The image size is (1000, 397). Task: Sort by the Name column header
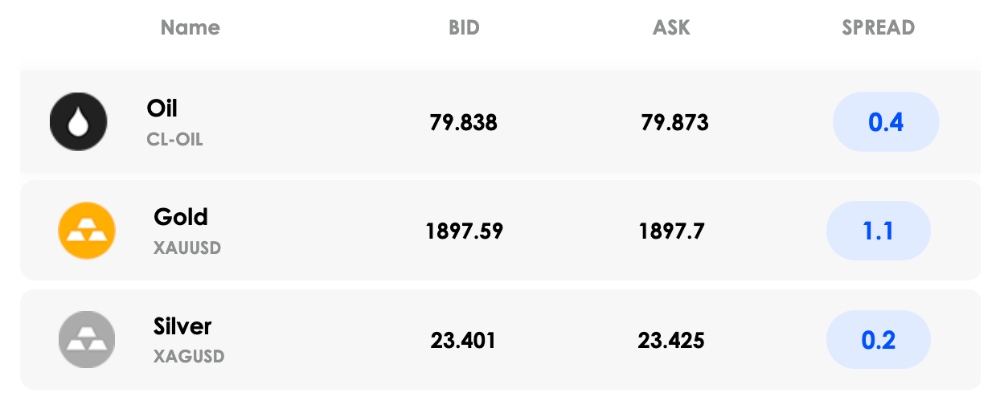[190, 27]
